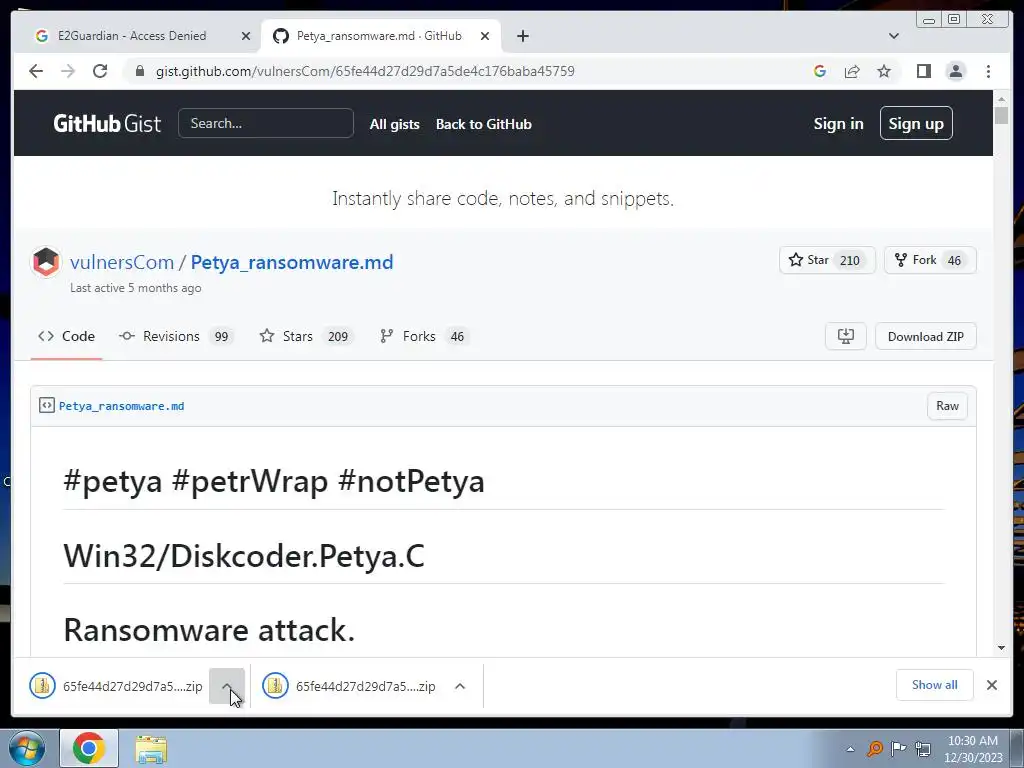Click the vertical scrollbar thumb

click(1001, 116)
